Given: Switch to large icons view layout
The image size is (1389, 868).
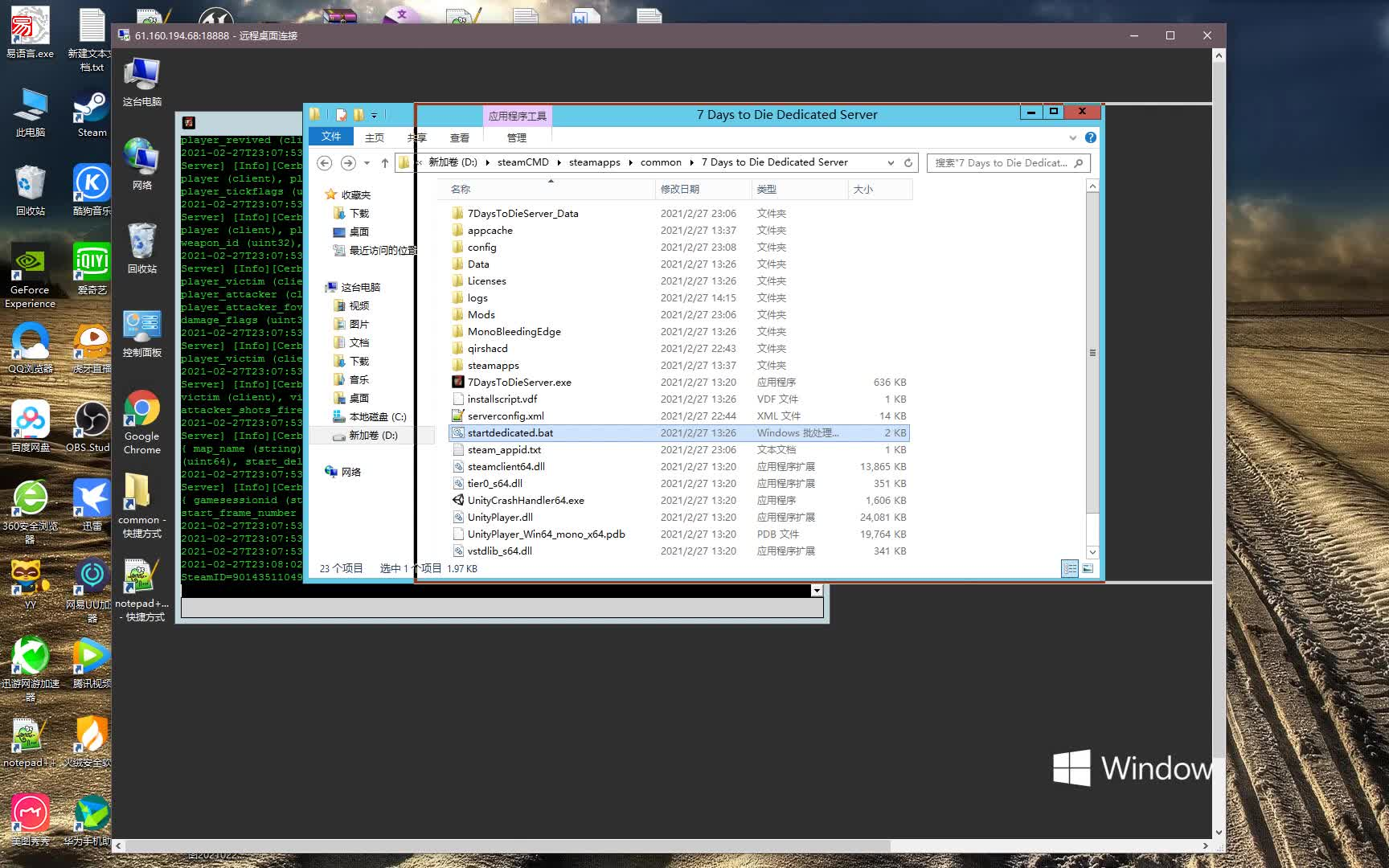Looking at the screenshot, I should [1088, 568].
